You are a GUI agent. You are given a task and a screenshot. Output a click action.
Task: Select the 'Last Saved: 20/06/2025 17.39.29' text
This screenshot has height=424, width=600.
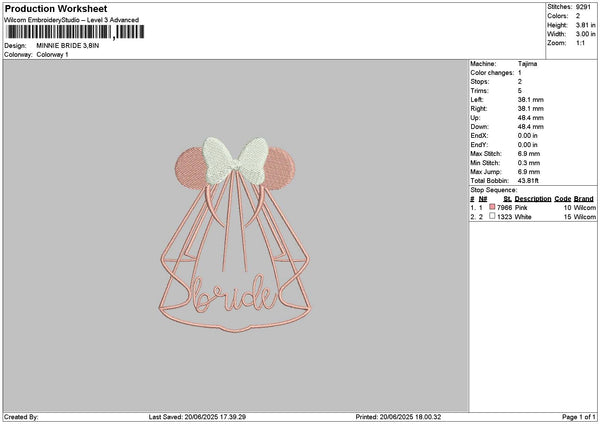(197, 417)
